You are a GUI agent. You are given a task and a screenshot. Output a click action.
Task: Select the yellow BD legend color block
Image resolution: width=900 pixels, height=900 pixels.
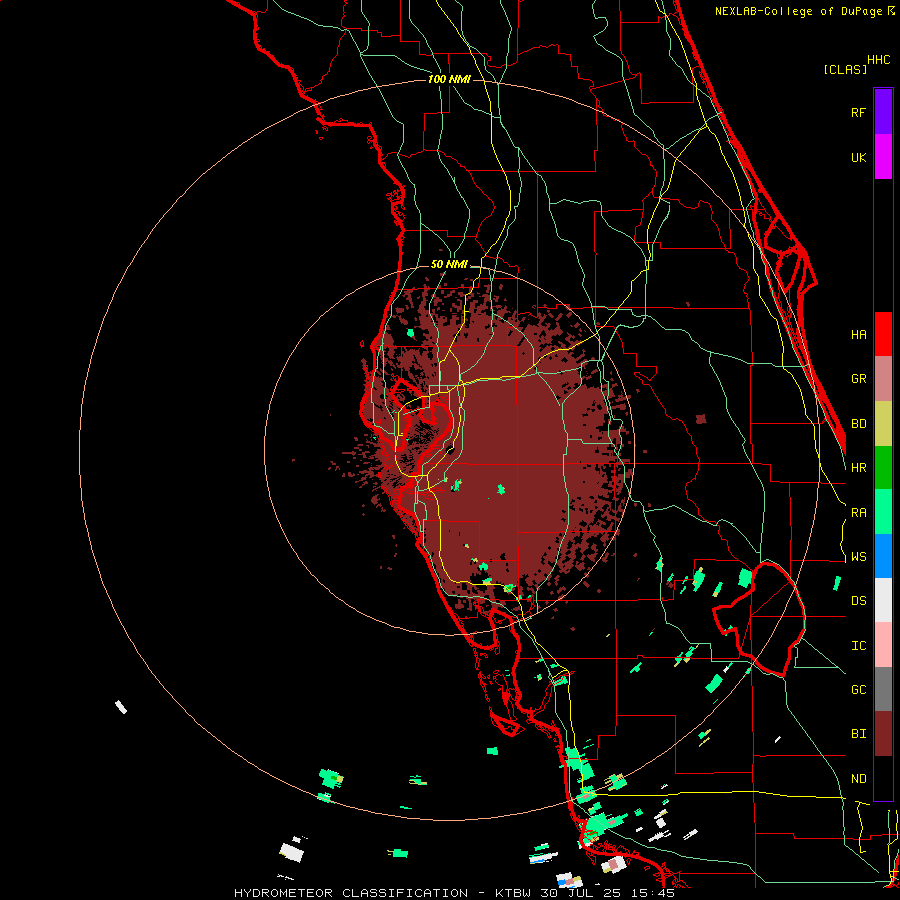click(x=883, y=424)
